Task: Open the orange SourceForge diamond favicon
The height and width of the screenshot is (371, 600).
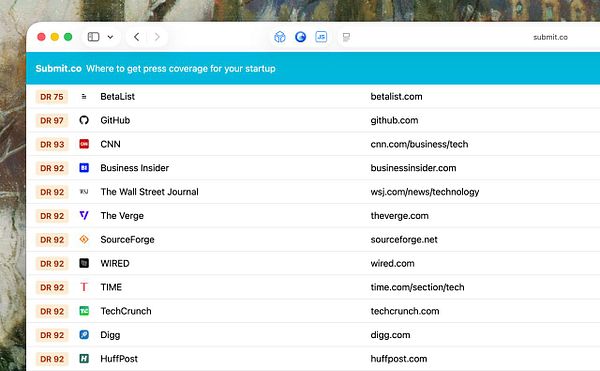Action: pos(84,239)
